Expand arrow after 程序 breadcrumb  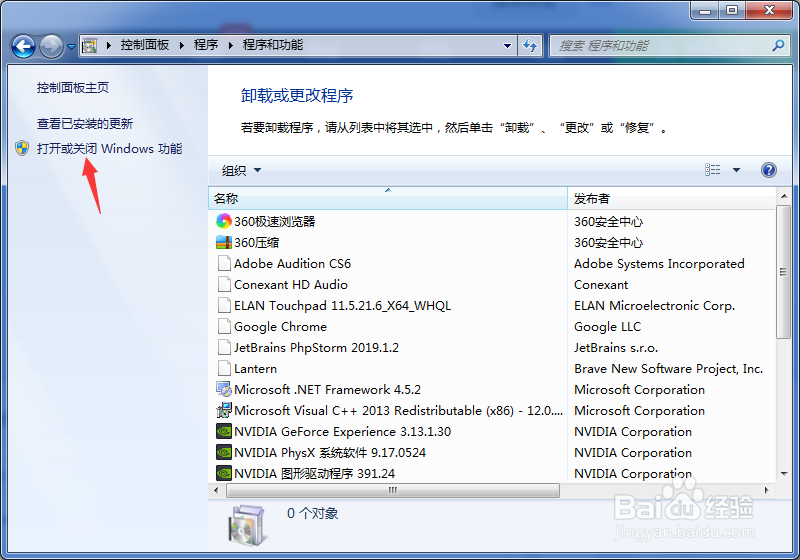coord(231,45)
